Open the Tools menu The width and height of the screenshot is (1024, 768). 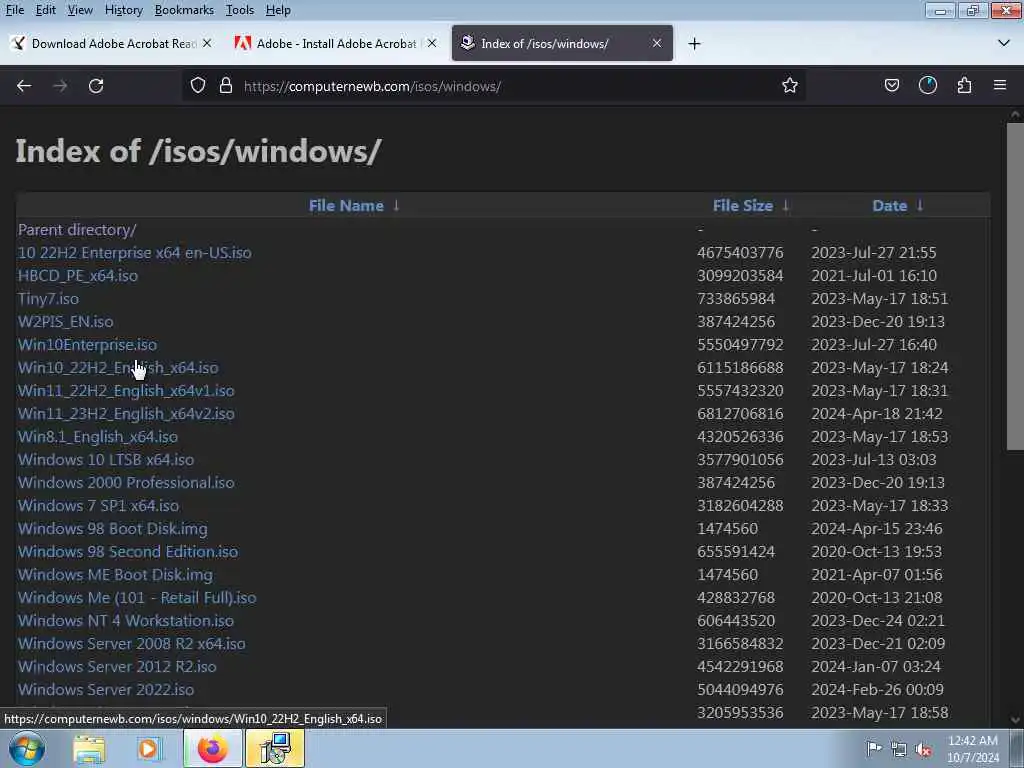240,10
